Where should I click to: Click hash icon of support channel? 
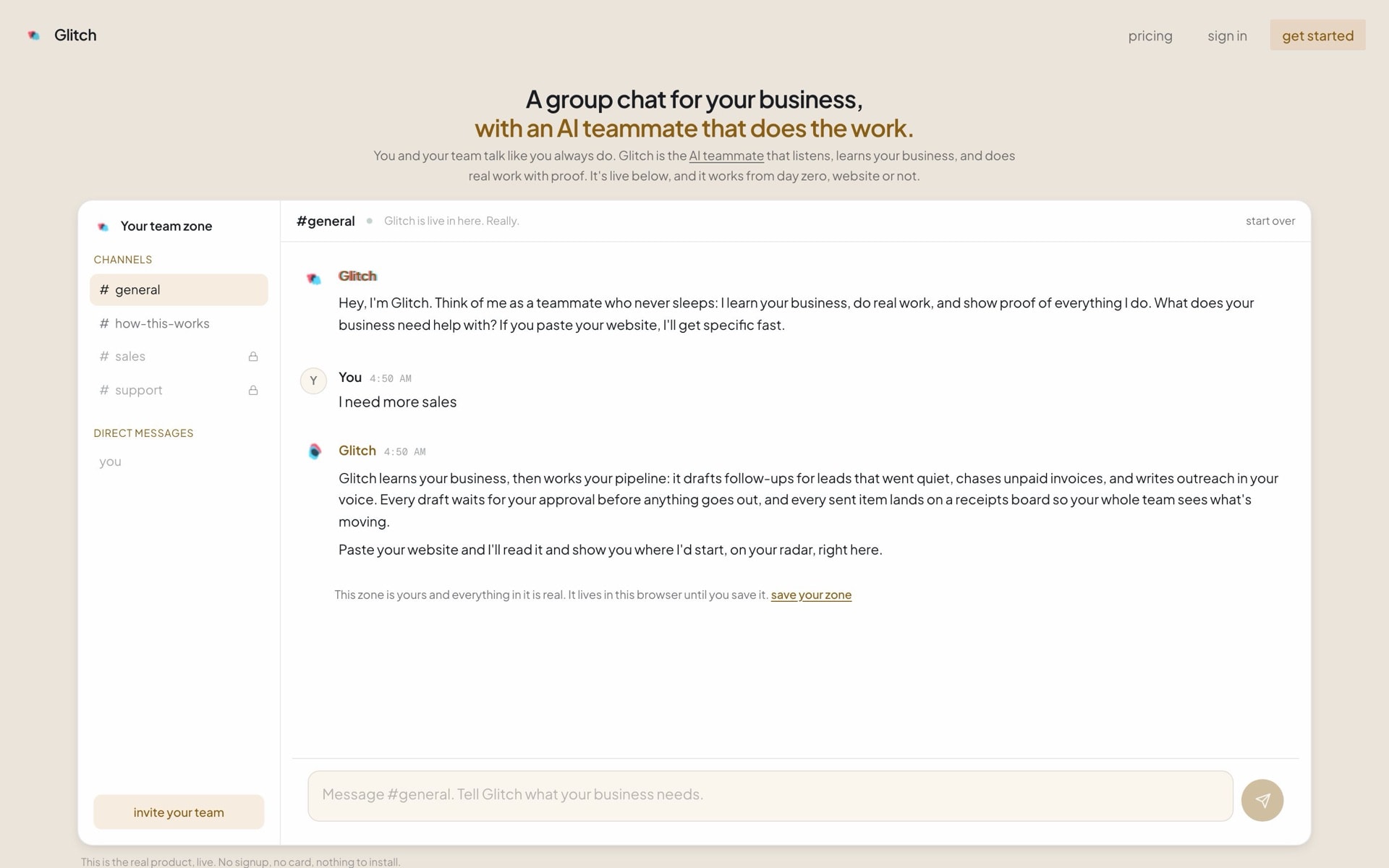(x=104, y=390)
